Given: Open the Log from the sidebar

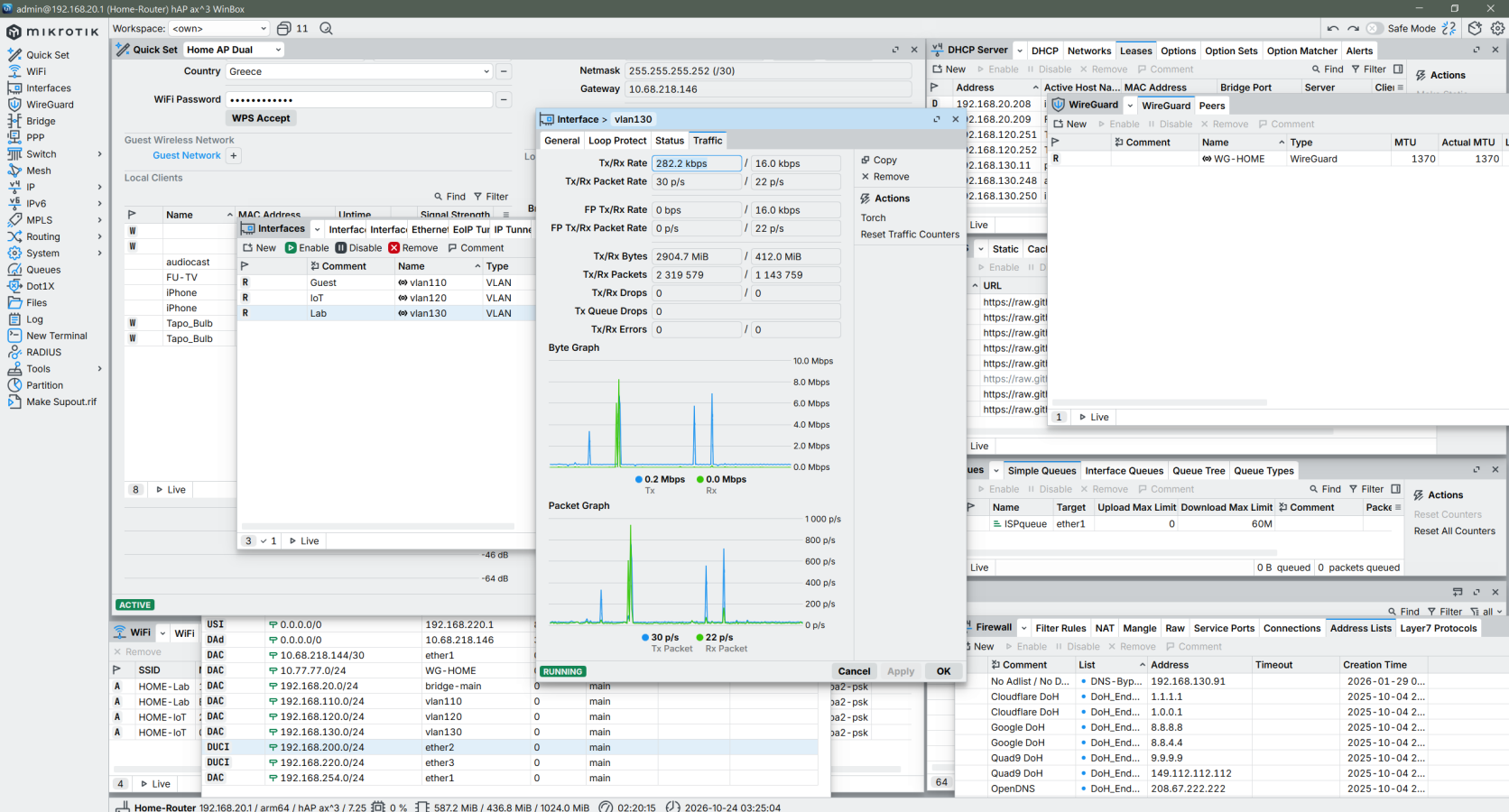Looking at the screenshot, I should pyautogui.click(x=34, y=319).
